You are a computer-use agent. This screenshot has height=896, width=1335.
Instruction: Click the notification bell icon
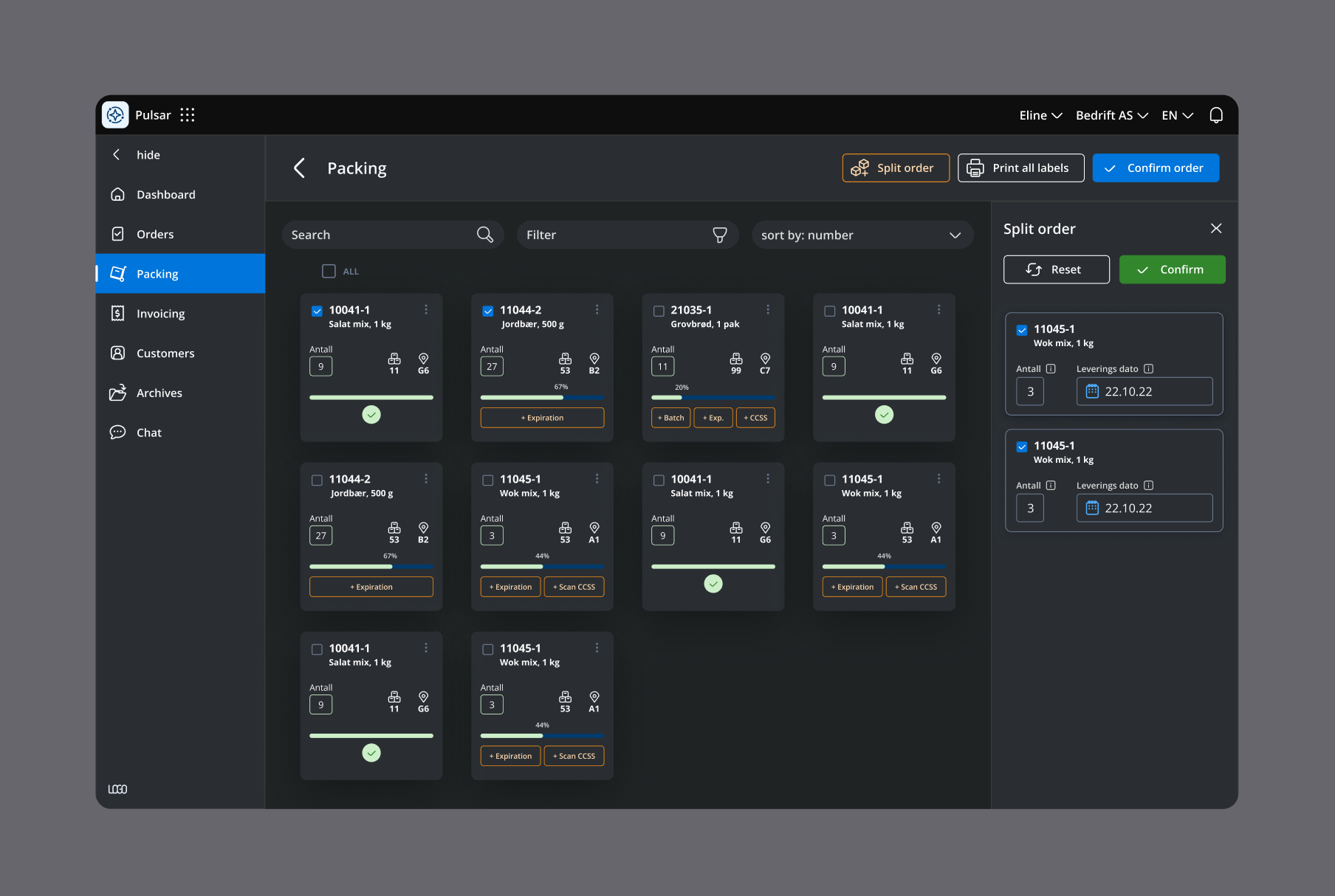pos(1216,114)
